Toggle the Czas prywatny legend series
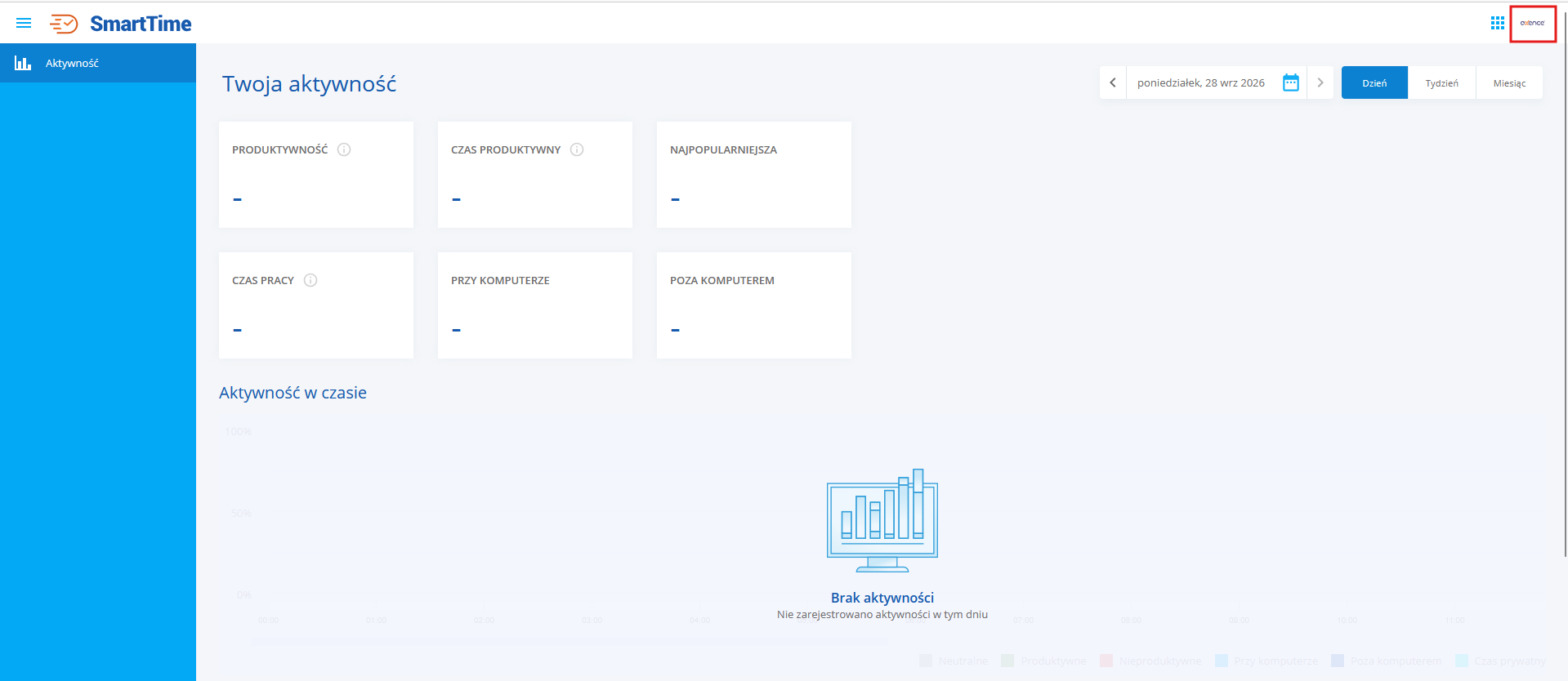1568x681 pixels. (1501, 661)
